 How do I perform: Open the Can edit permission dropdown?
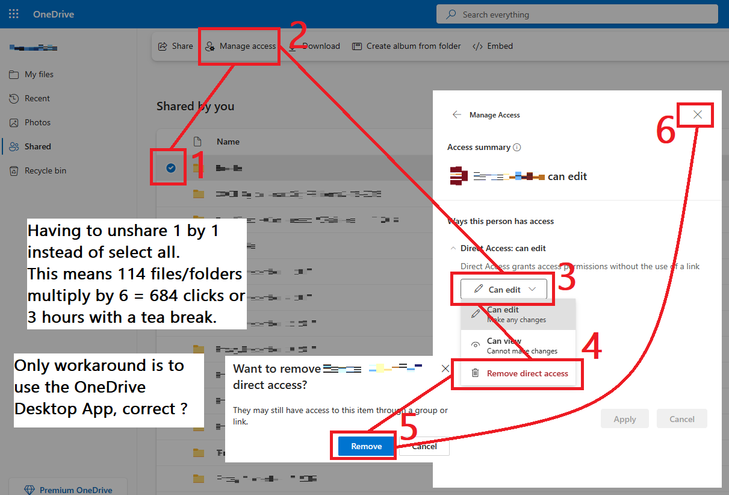pos(504,289)
